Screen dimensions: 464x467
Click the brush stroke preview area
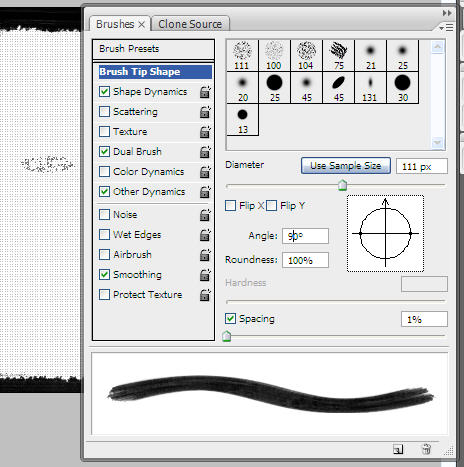[x=270, y=394]
